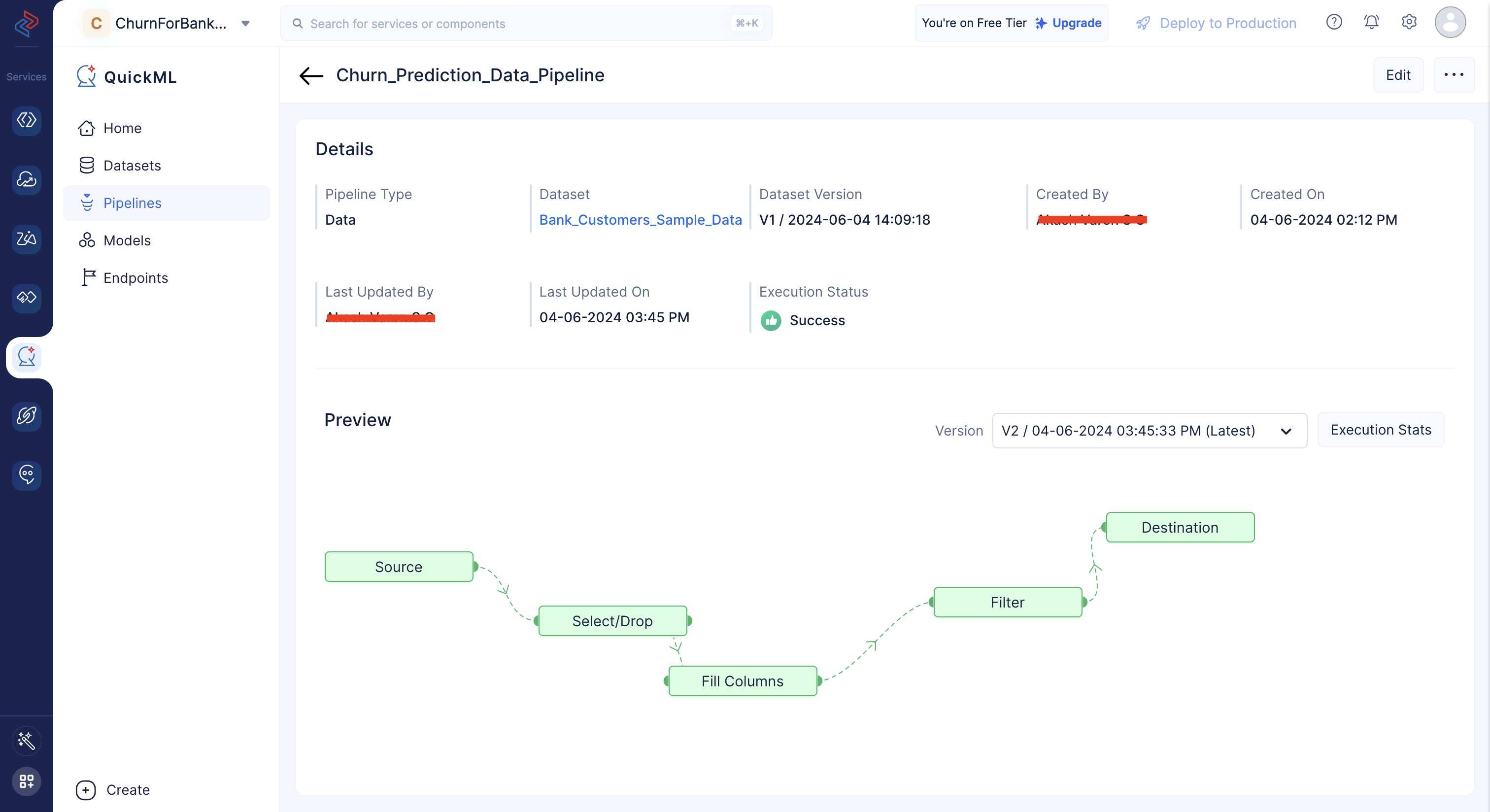Click Edit pipeline button
Image resolution: width=1490 pixels, height=812 pixels.
pyautogui.click(x=1398, y=74)
